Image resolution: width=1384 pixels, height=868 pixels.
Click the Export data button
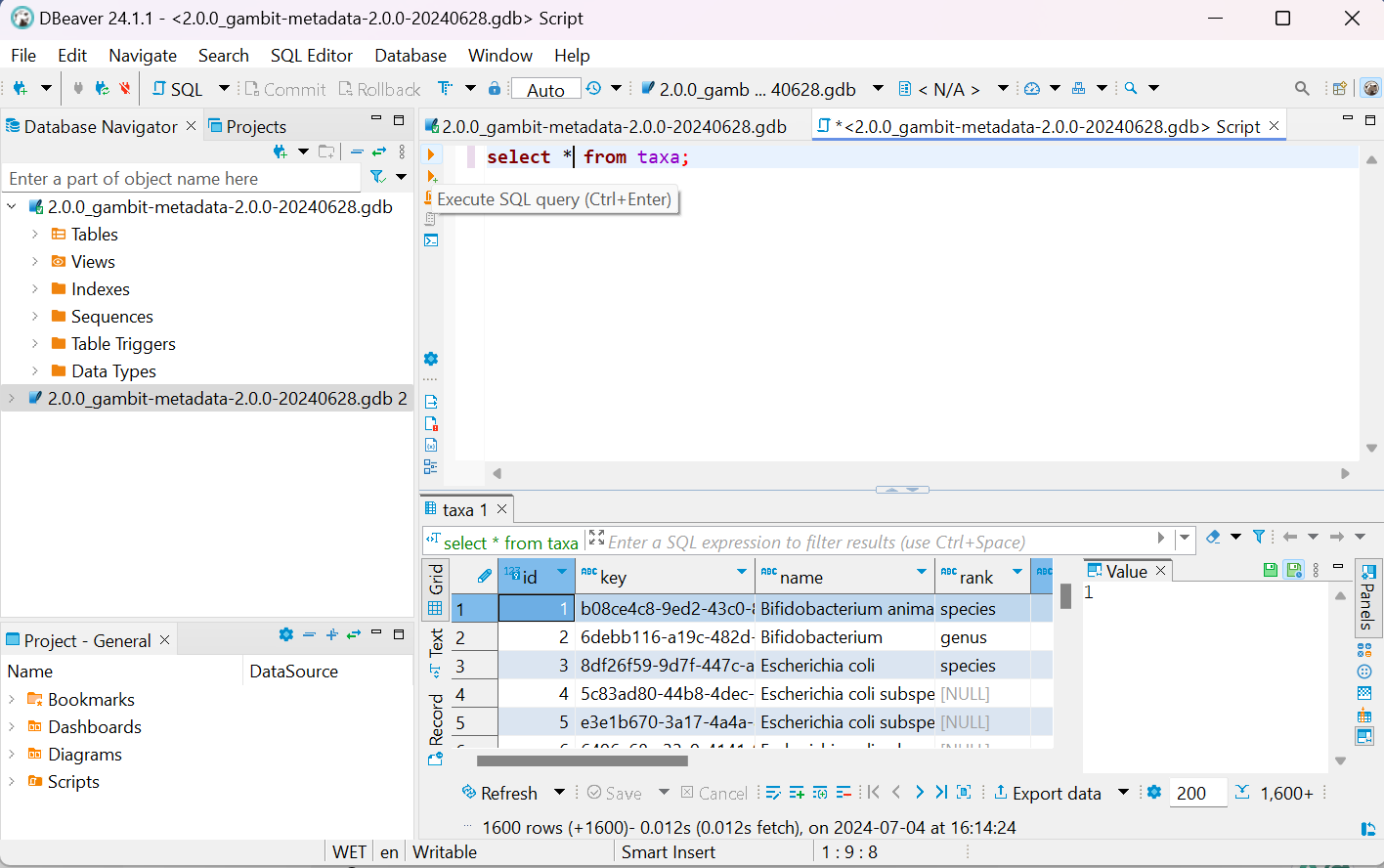pyautogui.click(x=1047, y=793)
